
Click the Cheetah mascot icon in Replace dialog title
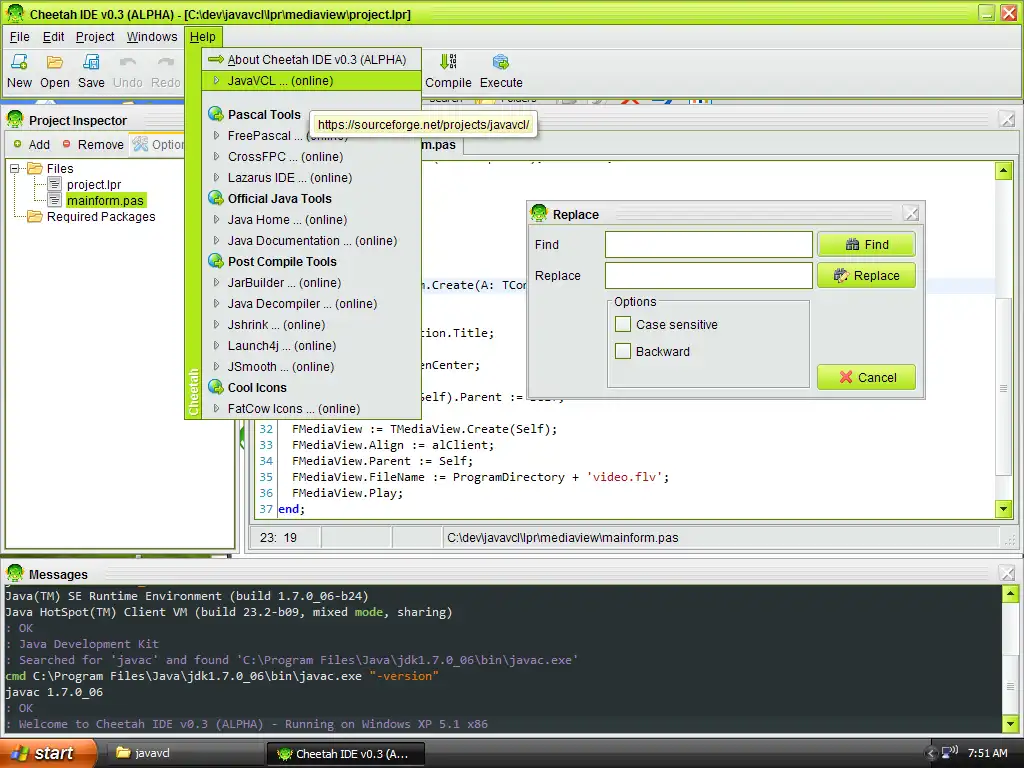539,214
